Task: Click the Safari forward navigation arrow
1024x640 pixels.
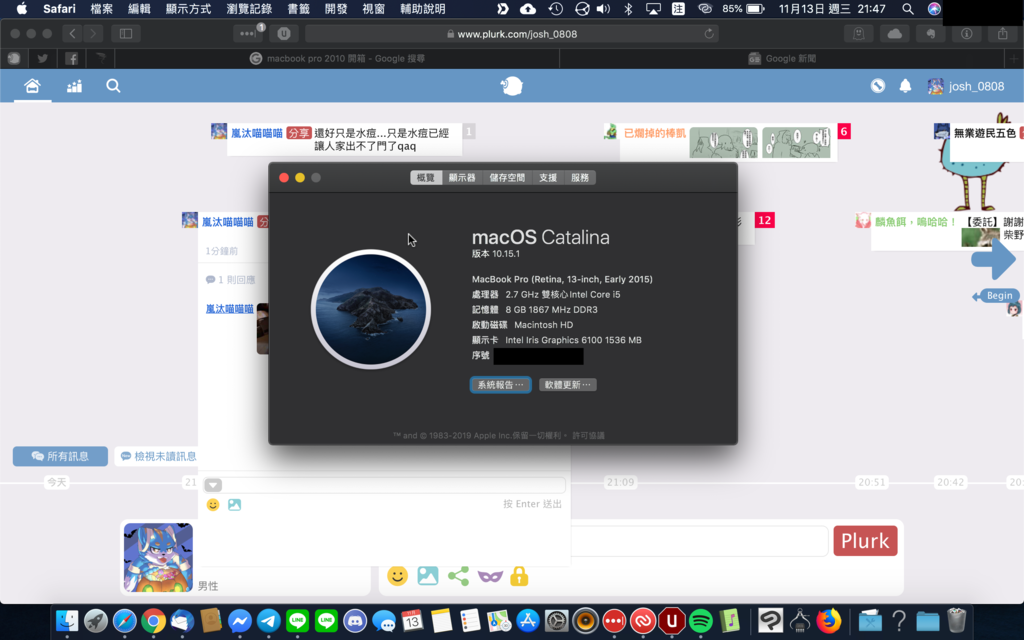Action: [x=93, y=33]
